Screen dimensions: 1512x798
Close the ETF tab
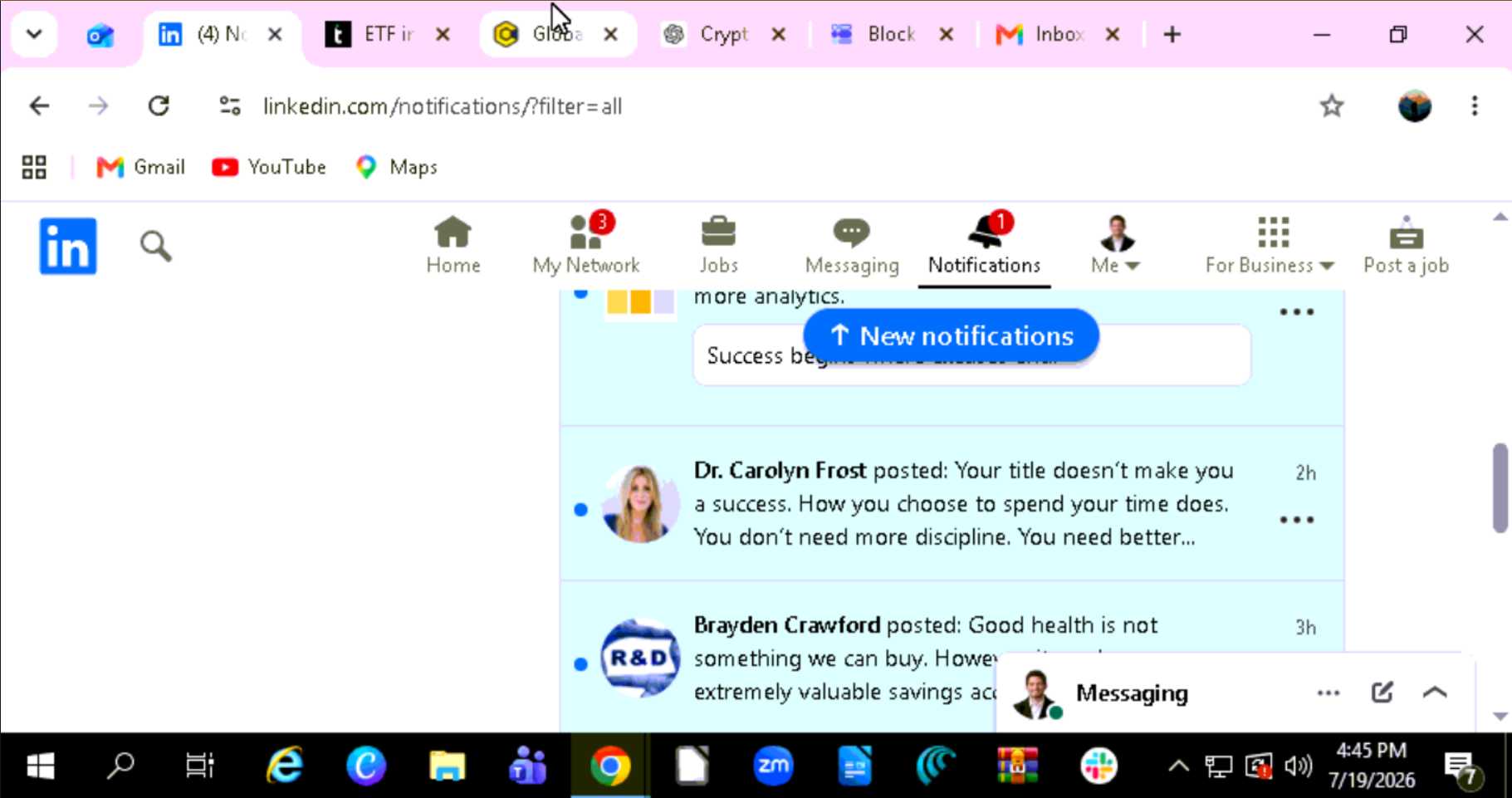coord(443,34)
